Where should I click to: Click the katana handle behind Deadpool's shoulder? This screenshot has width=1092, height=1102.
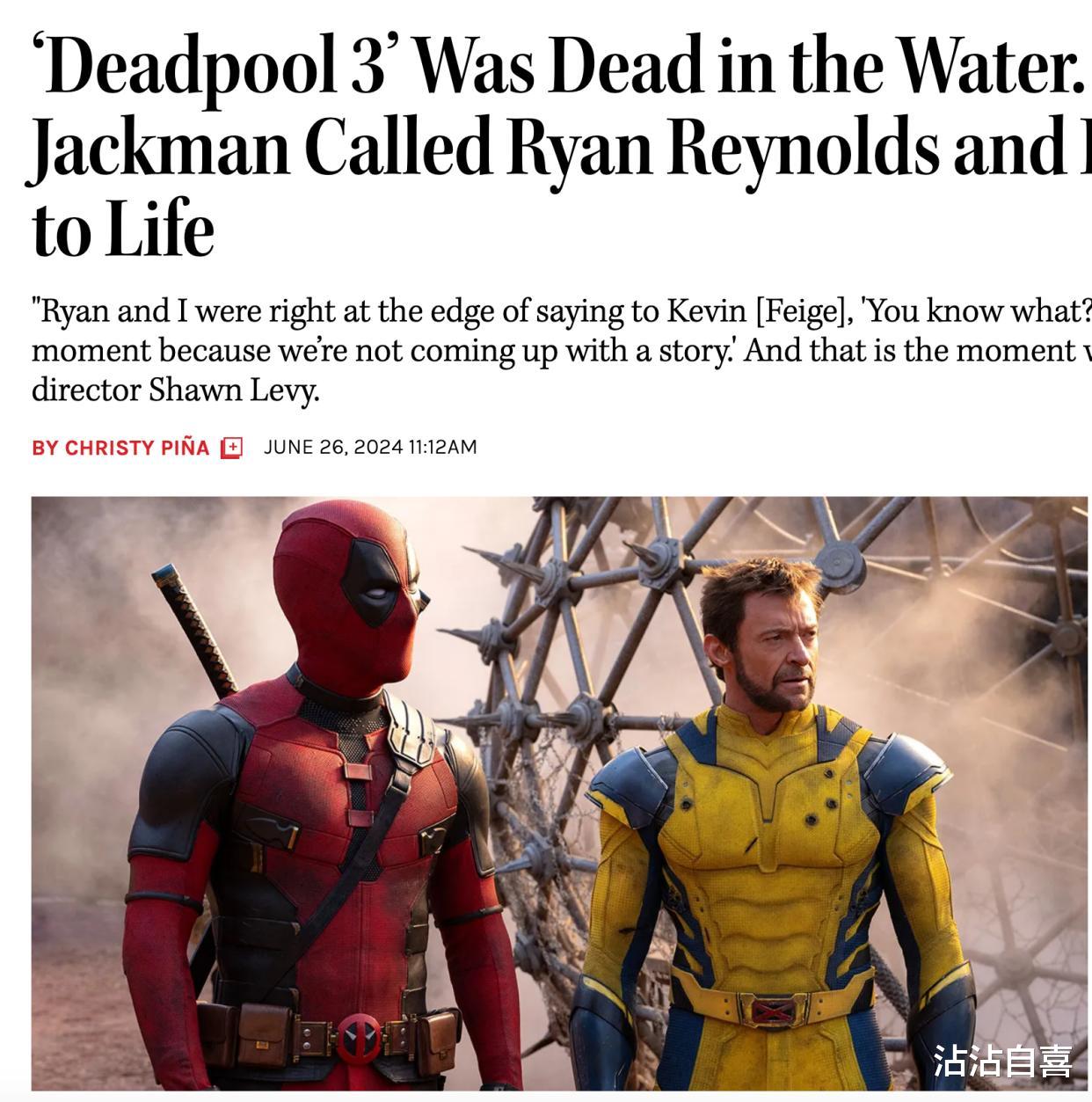193,628
